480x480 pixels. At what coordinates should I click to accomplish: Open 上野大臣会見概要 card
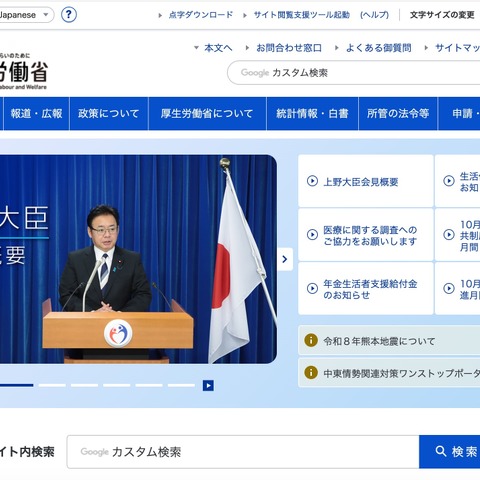[366, 181]
